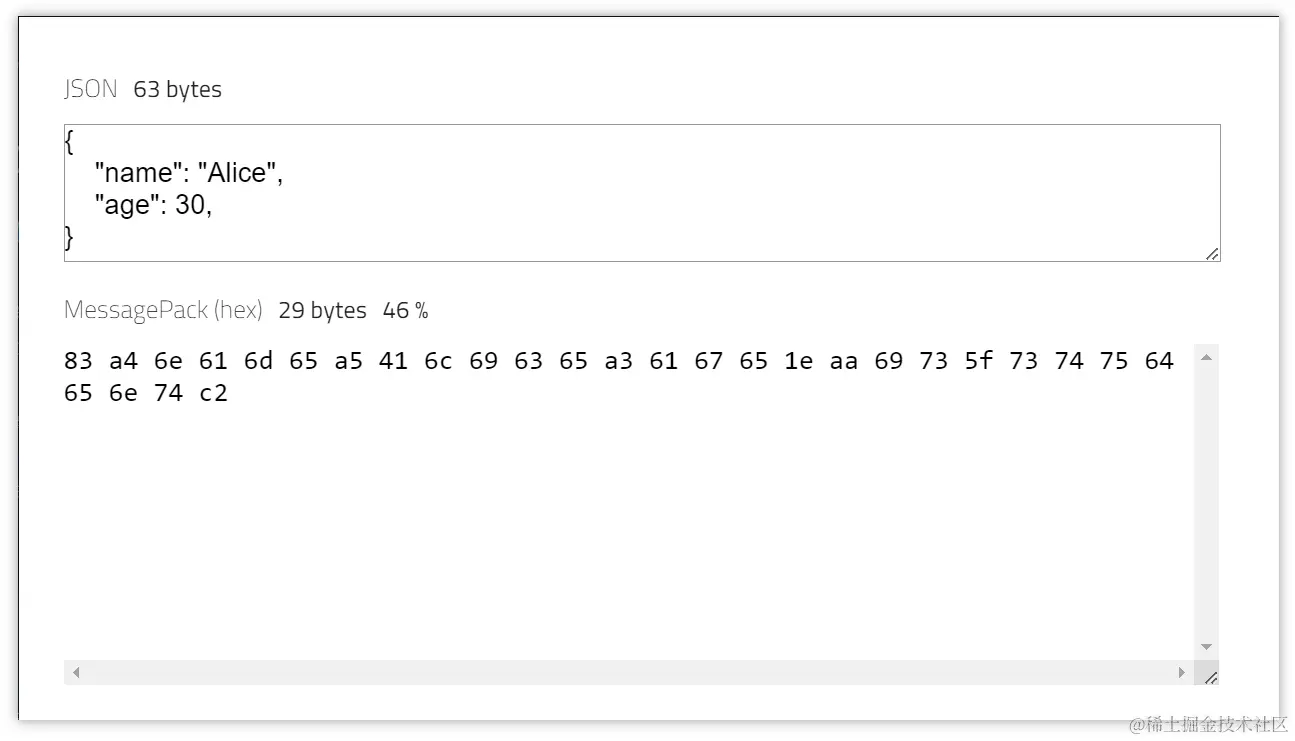Click the 63 bytes size indicator

point(177,89)
